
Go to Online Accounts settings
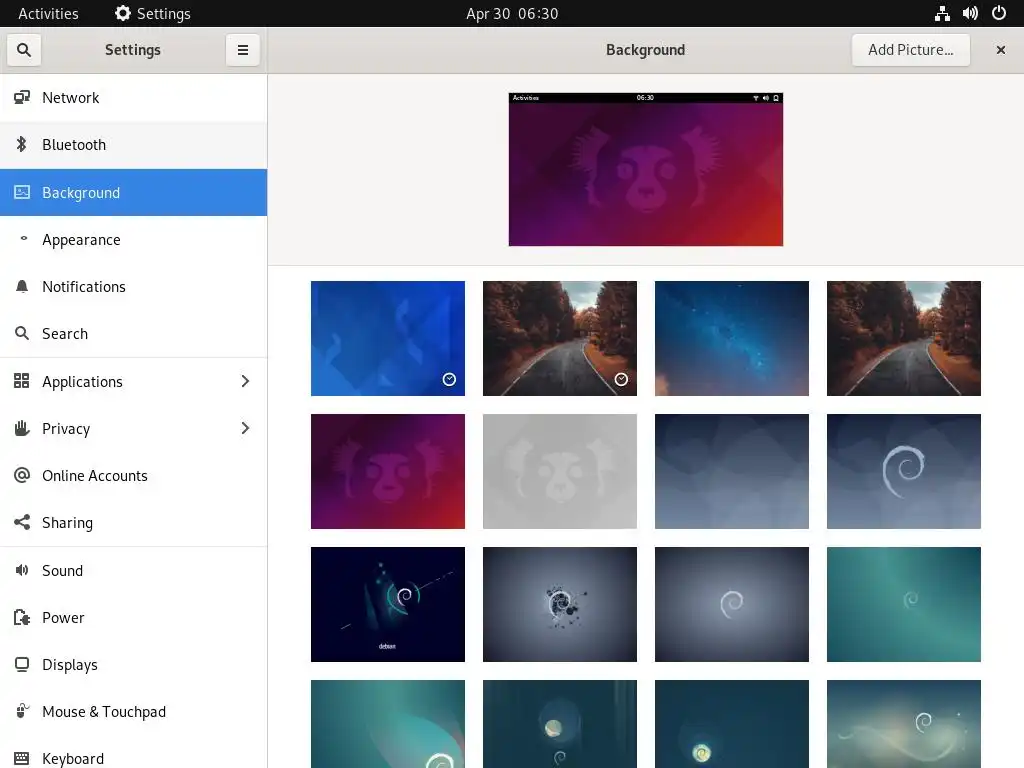click(133, 475)
